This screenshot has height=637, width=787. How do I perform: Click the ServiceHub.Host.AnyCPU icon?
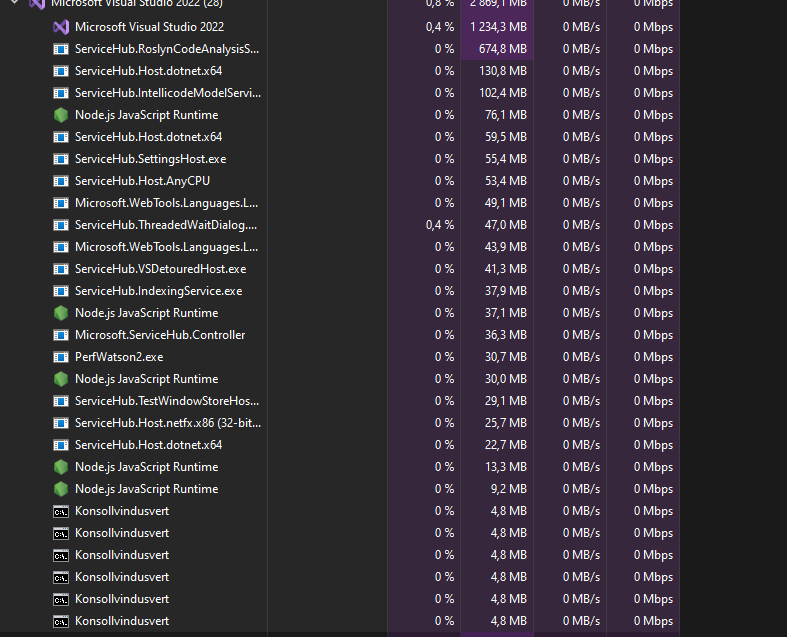click(61, 181)
